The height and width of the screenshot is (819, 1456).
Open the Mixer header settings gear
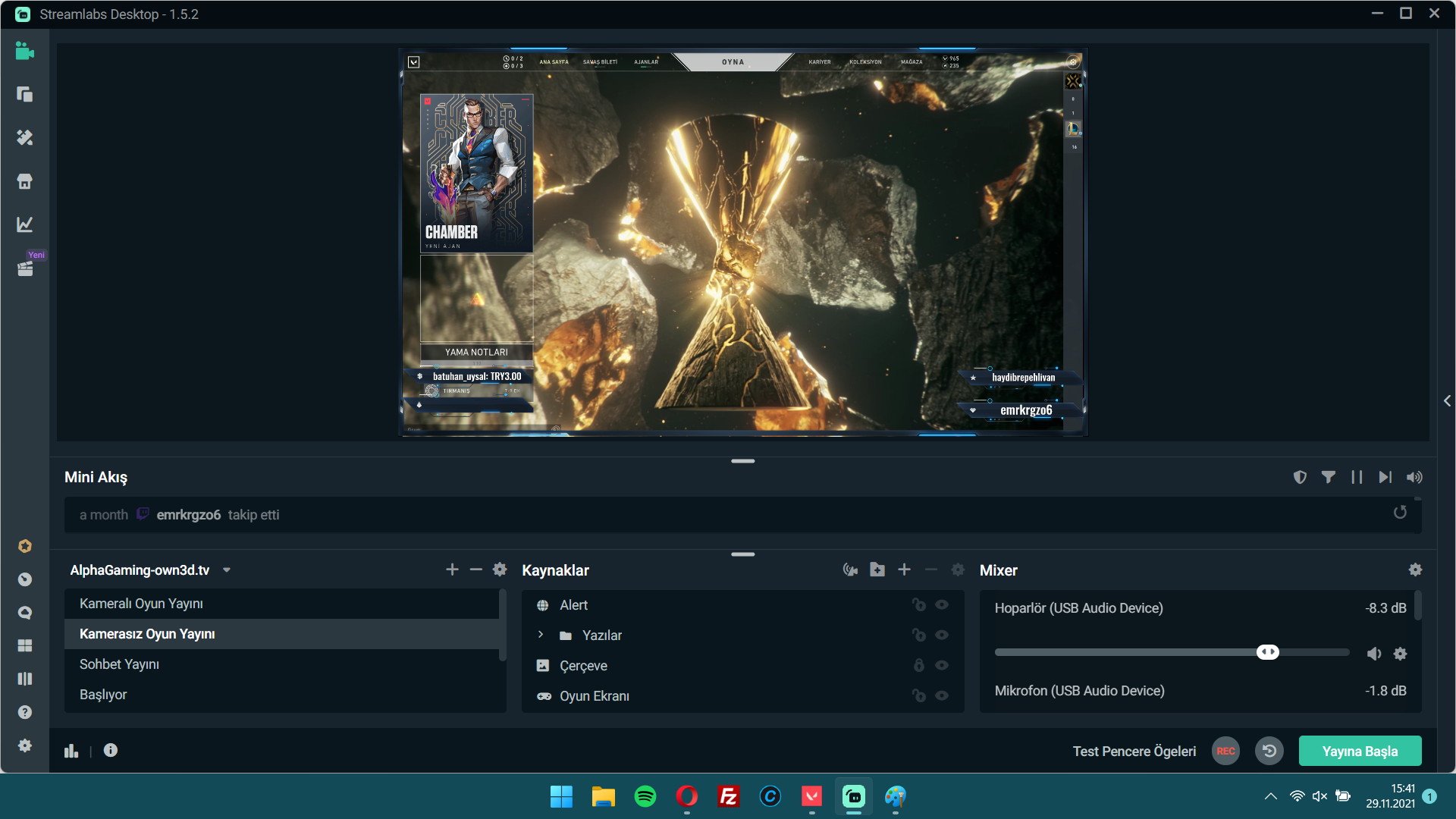(1415, 570)
